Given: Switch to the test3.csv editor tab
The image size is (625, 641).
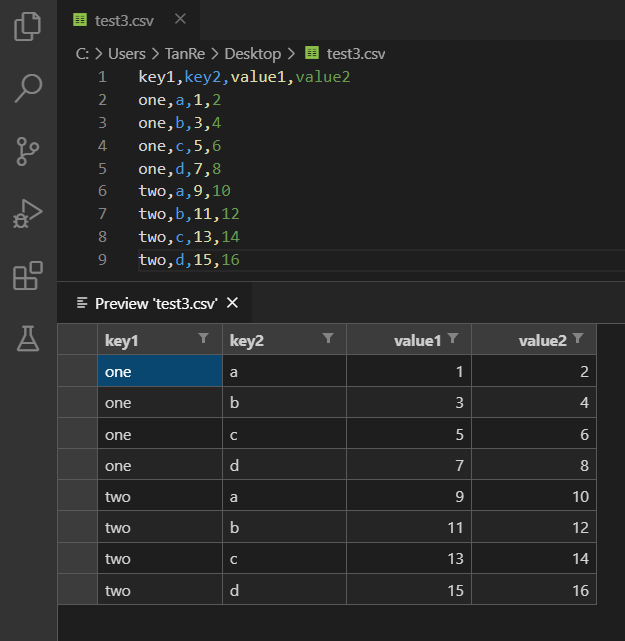Looking at the screenshot, I should tap(128, 20).
